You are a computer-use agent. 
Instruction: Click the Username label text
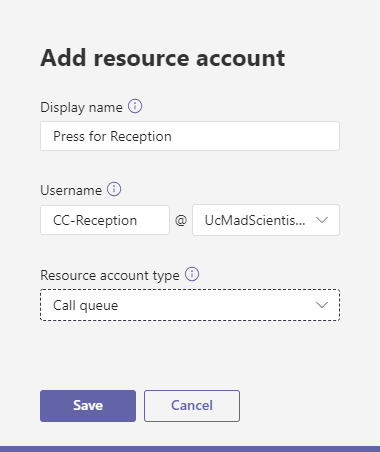pyautogui.click(x=71, y=190)
